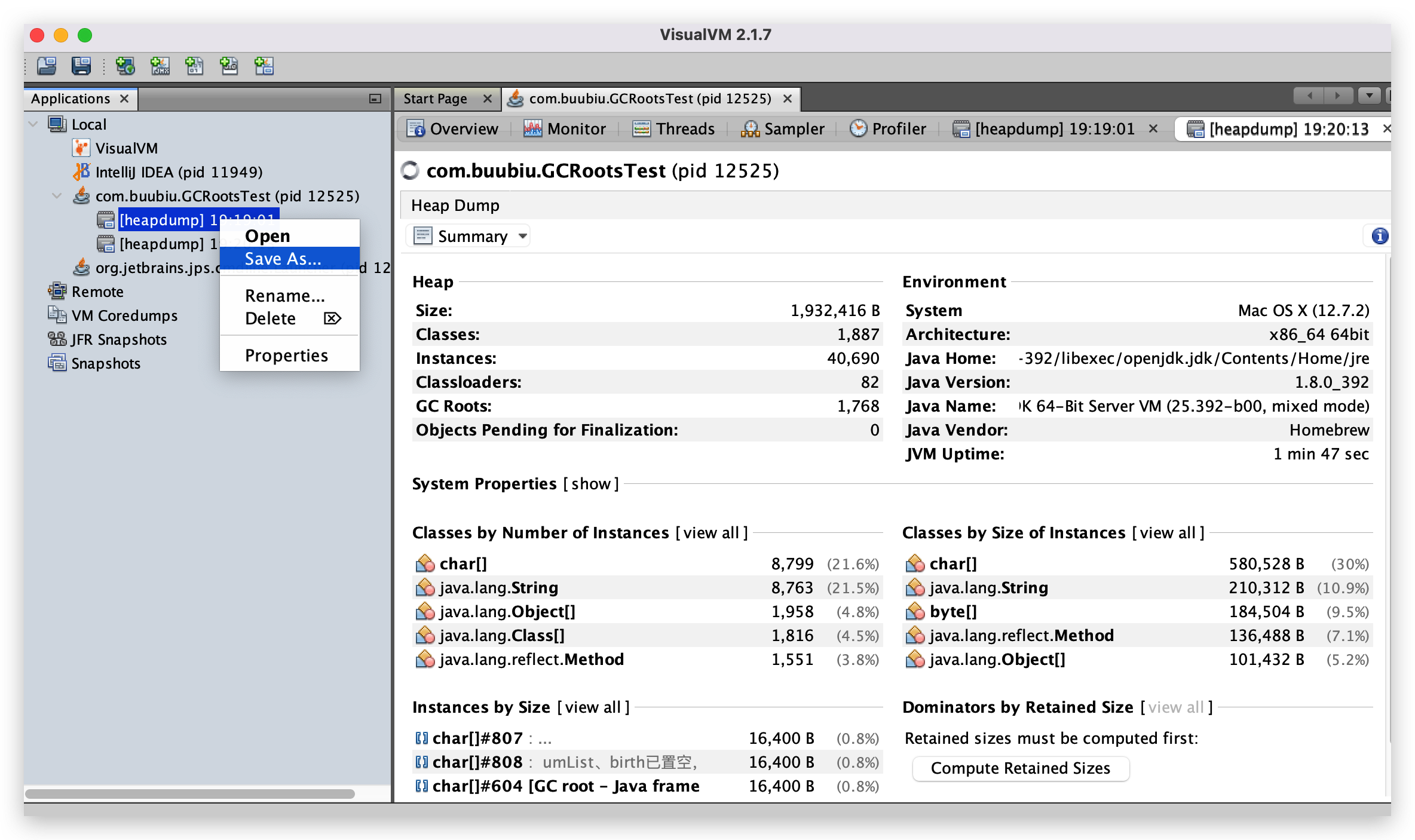Click Add JFR Snapshot toolbar icon

pos(229,66)
